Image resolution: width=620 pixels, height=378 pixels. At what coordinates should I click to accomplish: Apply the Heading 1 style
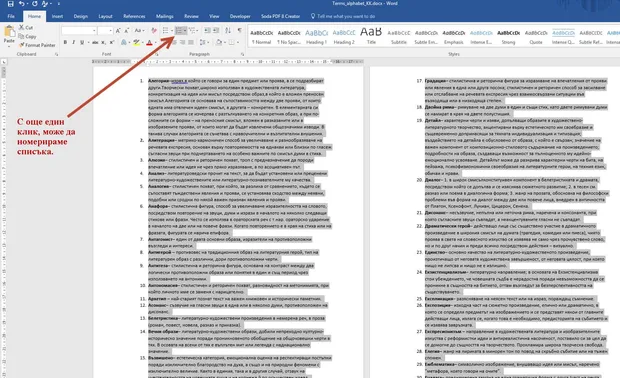[316, 36]
